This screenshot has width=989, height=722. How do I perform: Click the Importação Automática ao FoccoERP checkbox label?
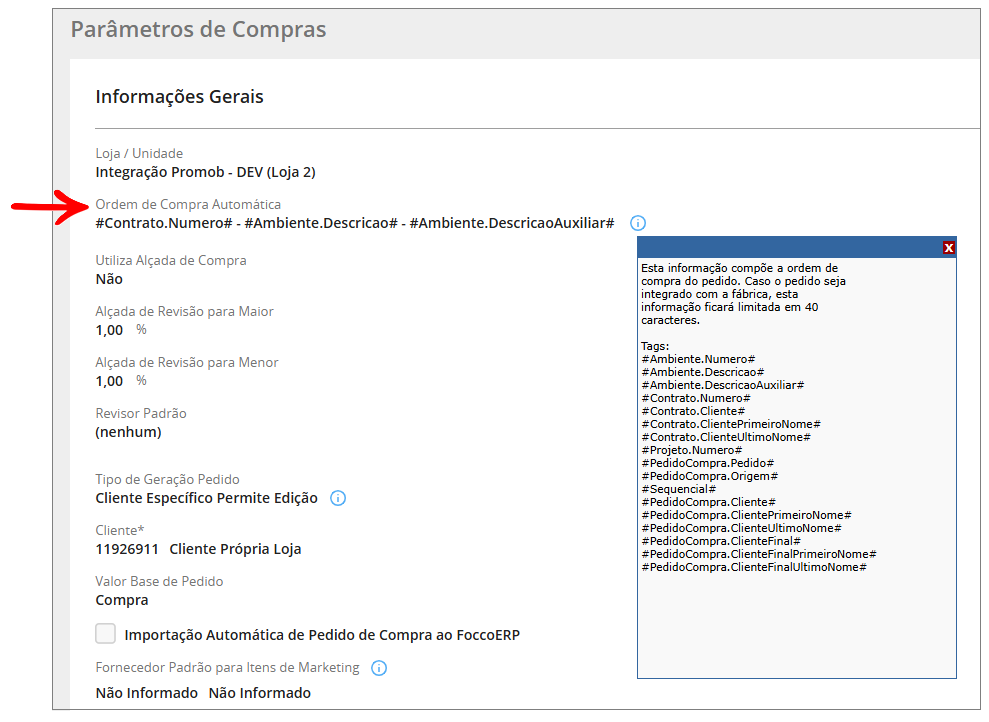[x=322, y=635]
